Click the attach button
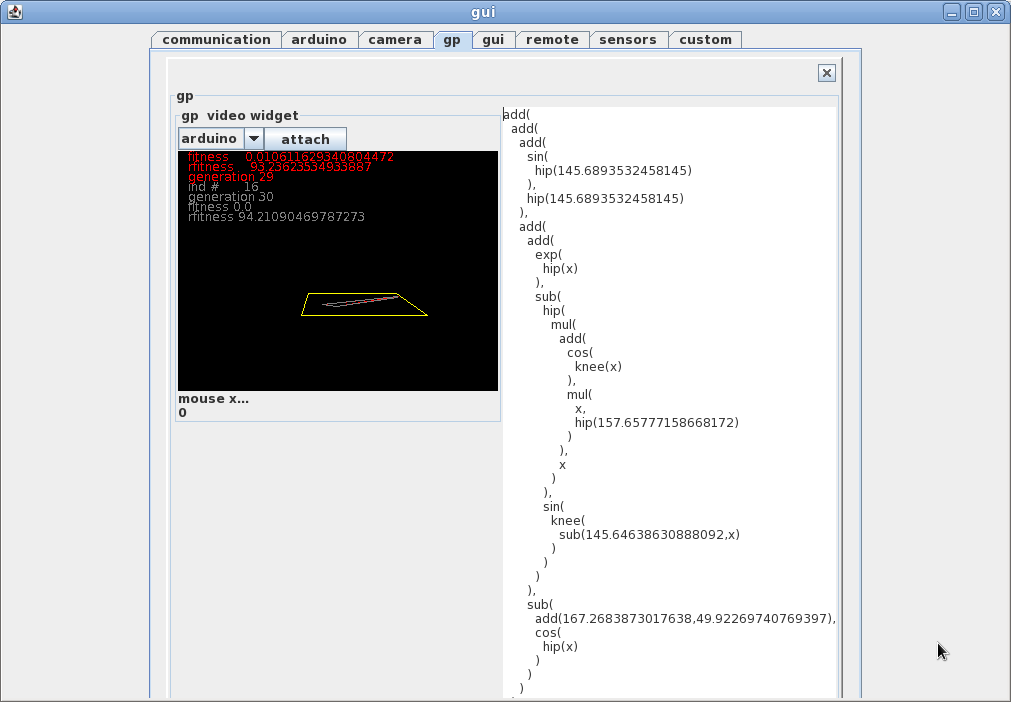This screenshot has width=1011, height=702. pyautogui.click(x=305, y=139)
